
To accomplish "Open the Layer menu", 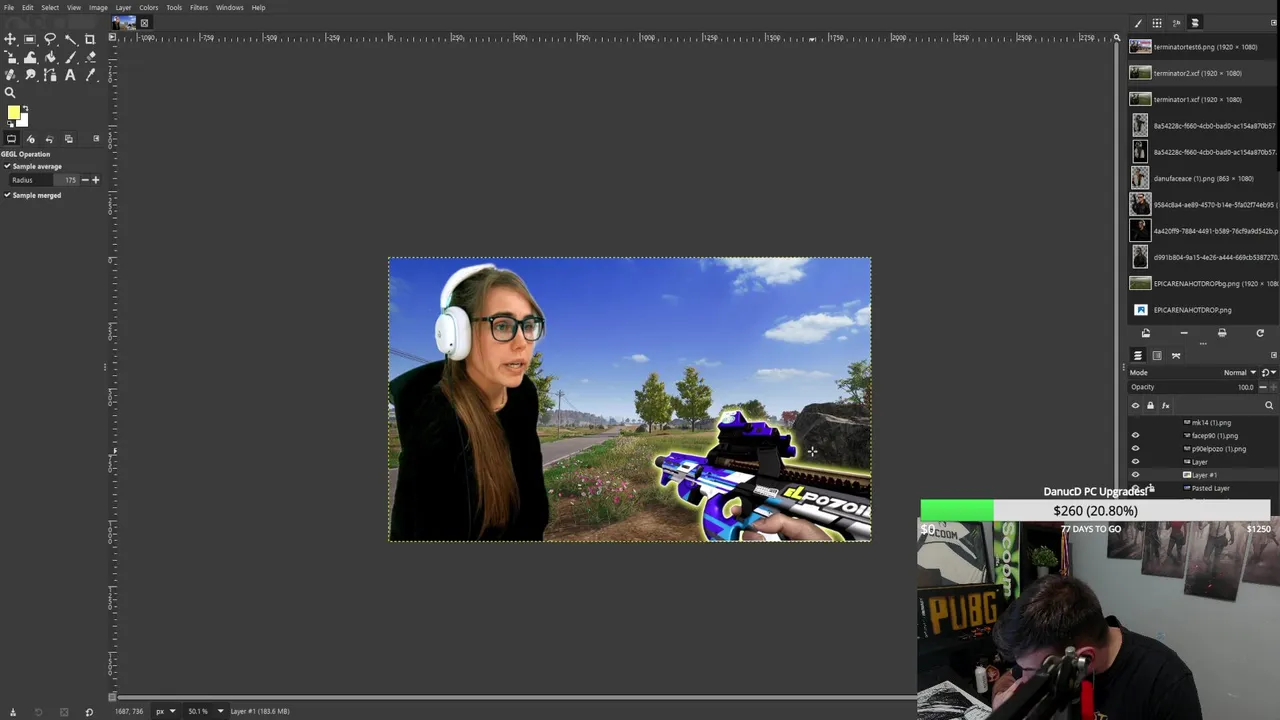I will [x=123, y=7].
